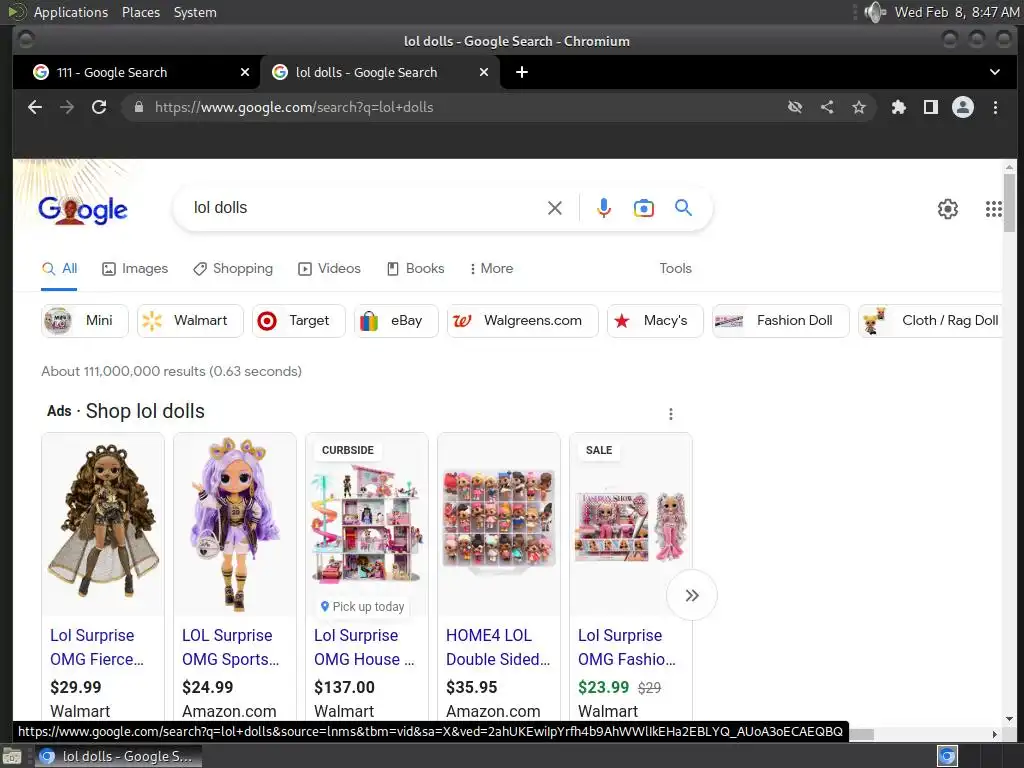
Task: Click the crossed-out eye icon in address bar
Action: tap(795, 107)
